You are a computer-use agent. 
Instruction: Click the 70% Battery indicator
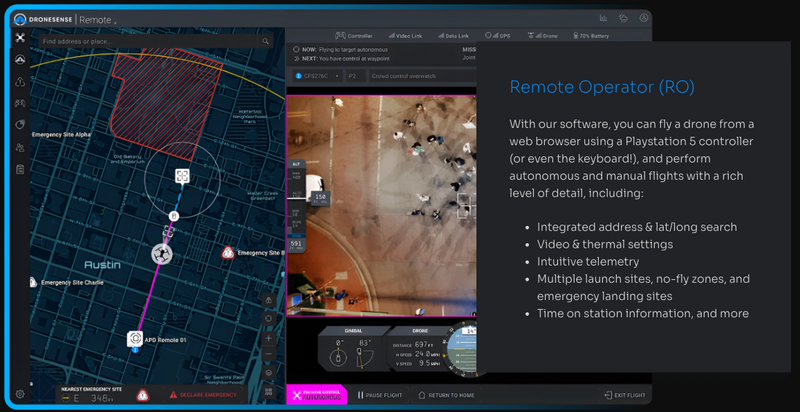pyautogui.click(x=591, y=36)
